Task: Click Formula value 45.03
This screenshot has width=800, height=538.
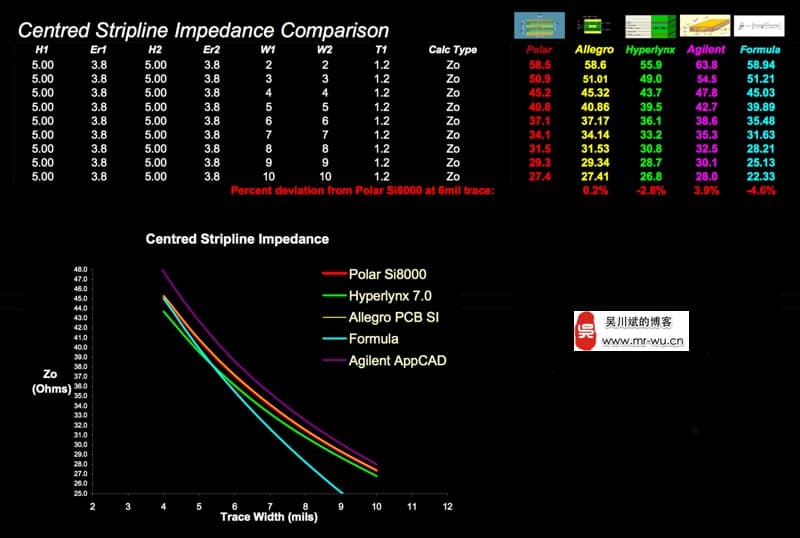Action: coord(761,93)
